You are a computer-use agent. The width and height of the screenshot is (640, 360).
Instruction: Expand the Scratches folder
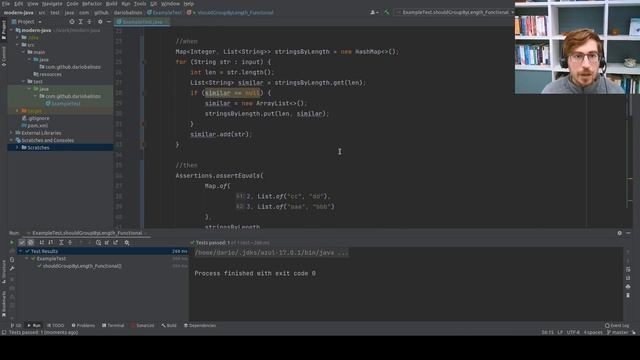(18, 148)
